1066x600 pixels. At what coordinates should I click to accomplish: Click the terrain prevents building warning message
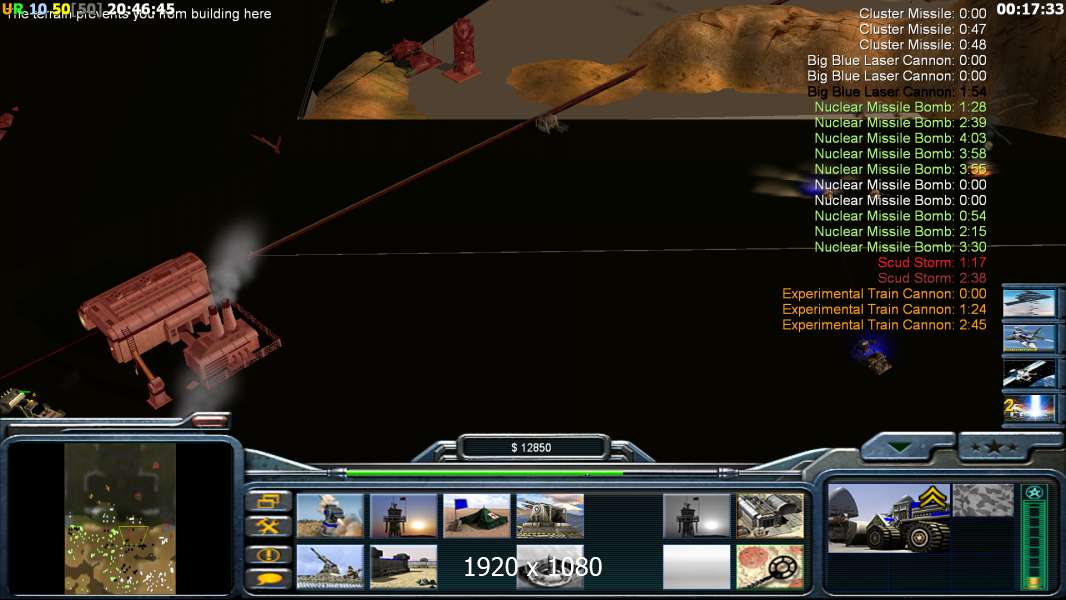[x=139, y=14]
